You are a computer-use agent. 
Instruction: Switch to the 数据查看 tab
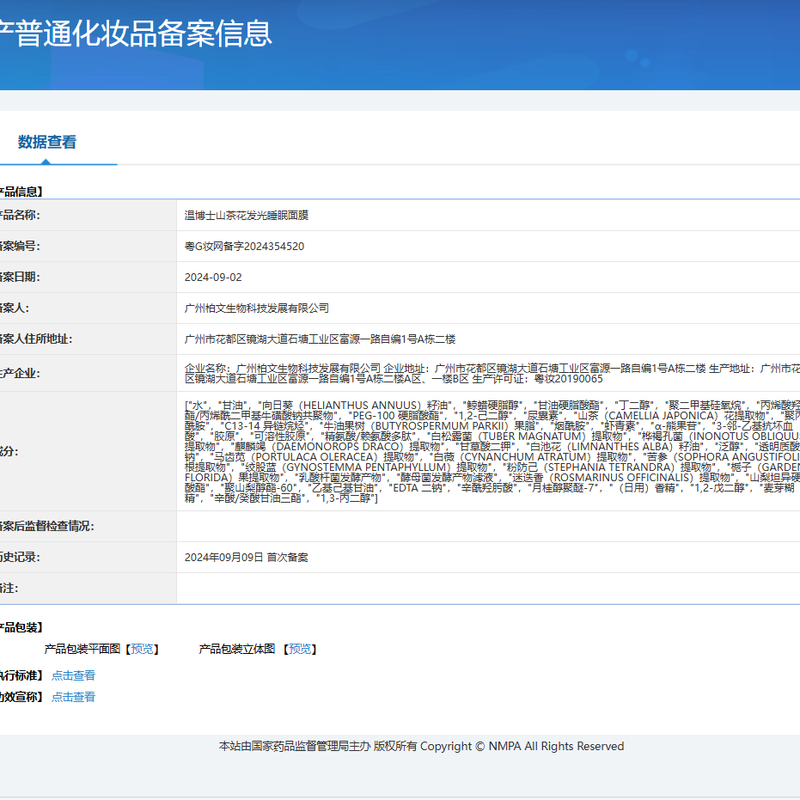[x=47, y=142]
